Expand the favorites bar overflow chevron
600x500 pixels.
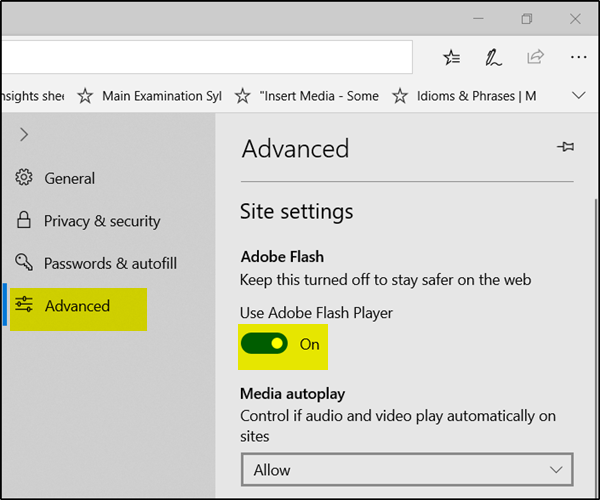577,96
